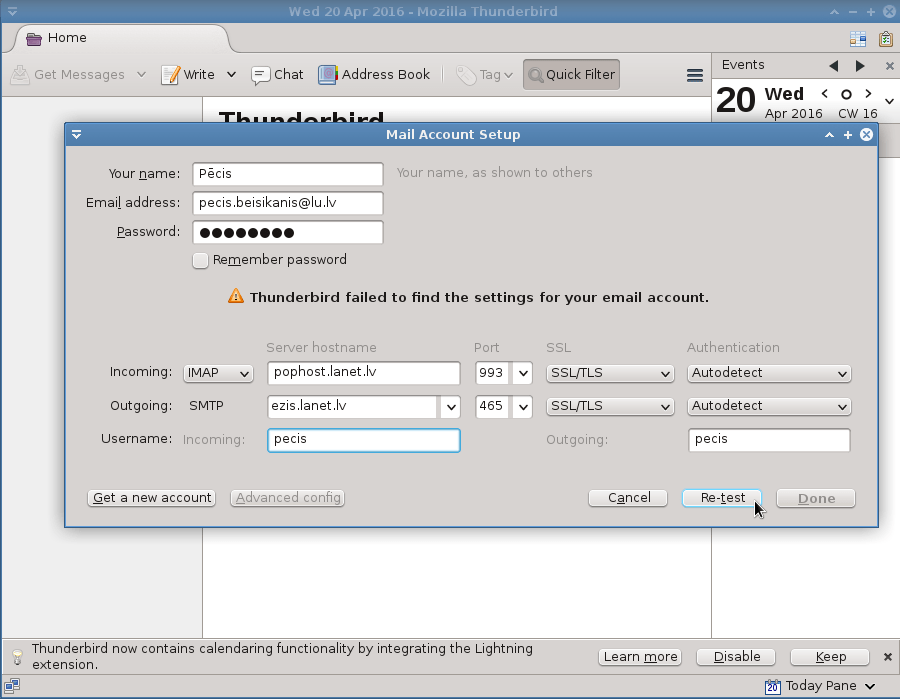Open the Get Messages dropdown arrow

click(141, 75)
